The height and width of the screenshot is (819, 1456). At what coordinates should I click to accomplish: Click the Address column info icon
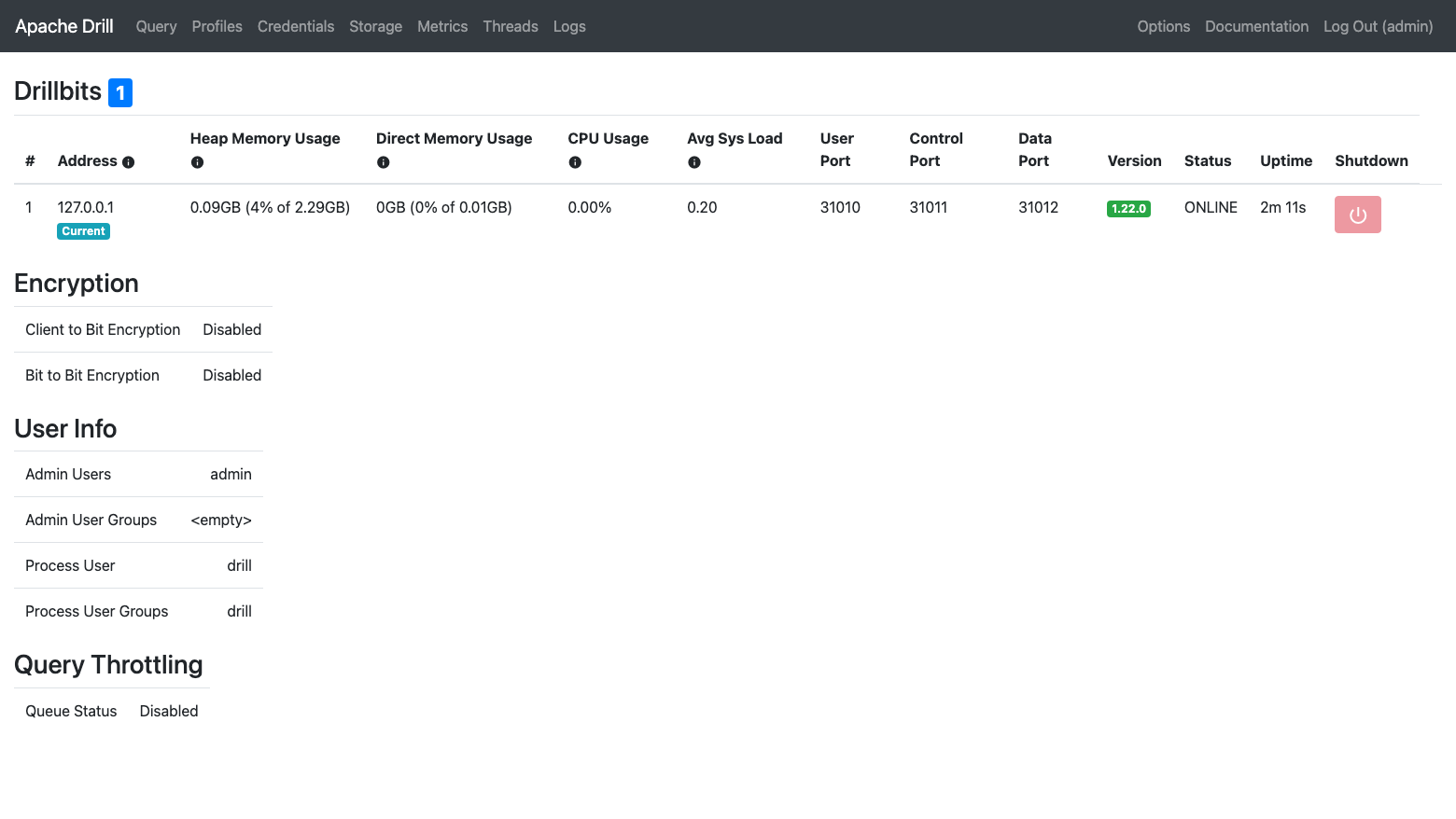click(129, 162)
